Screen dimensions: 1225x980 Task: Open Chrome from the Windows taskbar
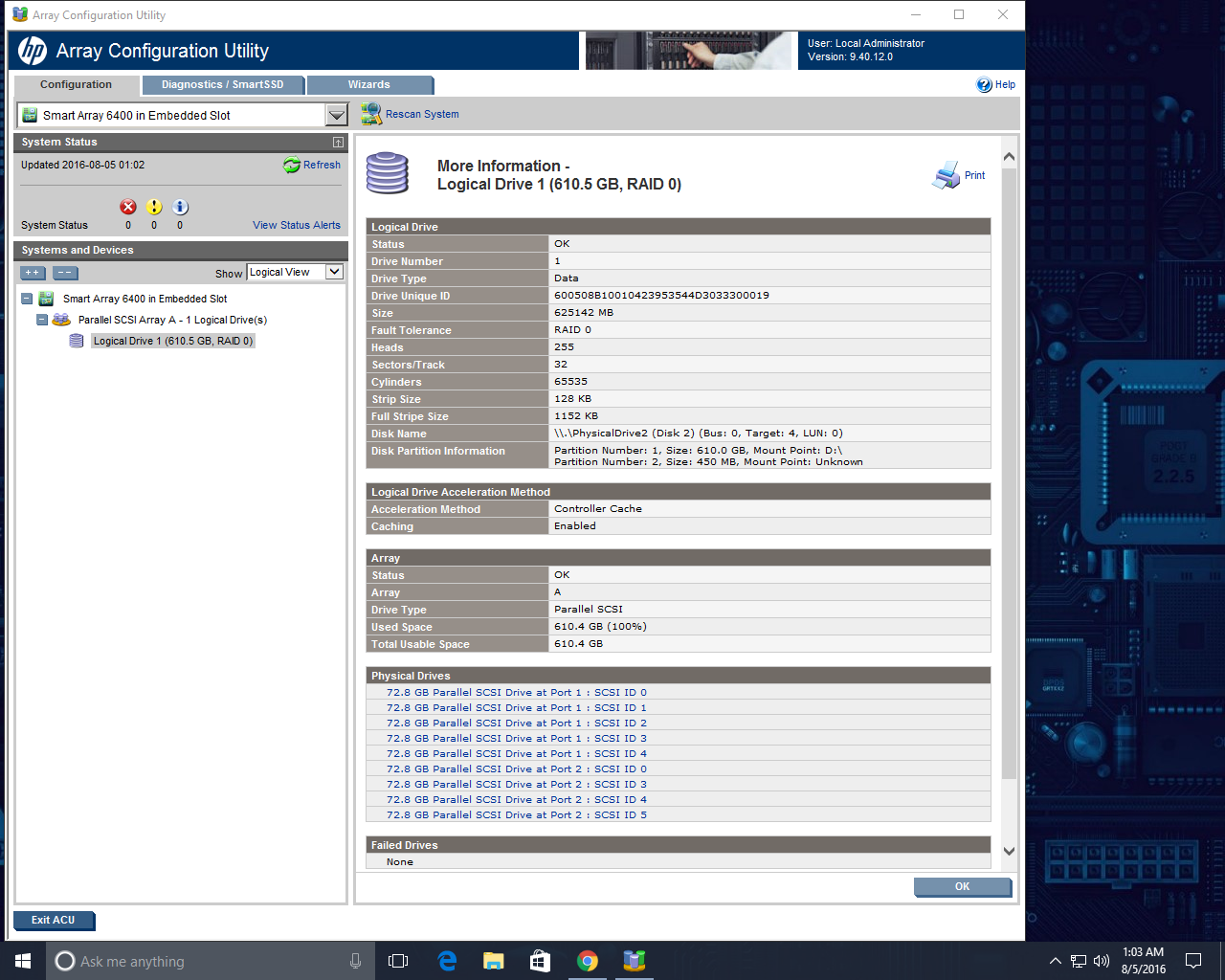pos(588,961)
